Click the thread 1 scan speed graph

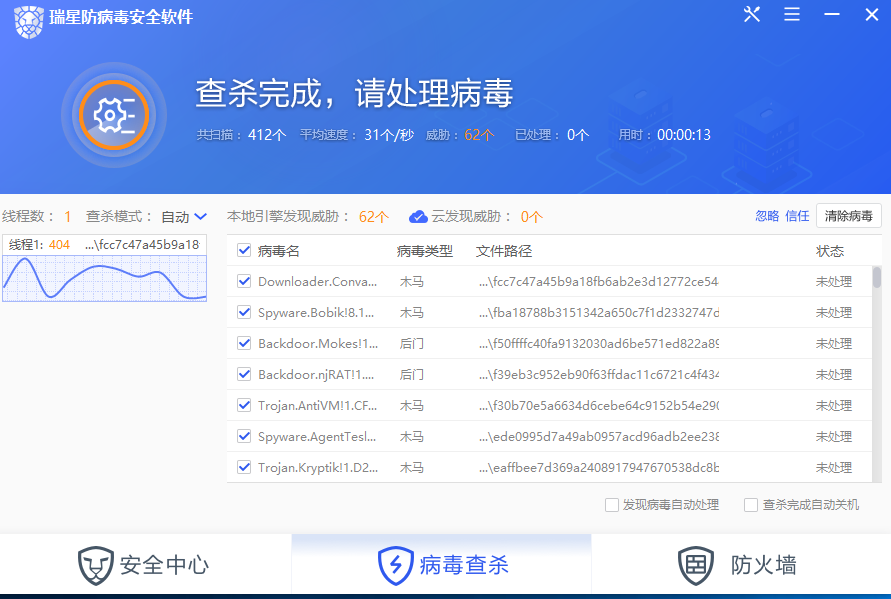tap(105, 278)
